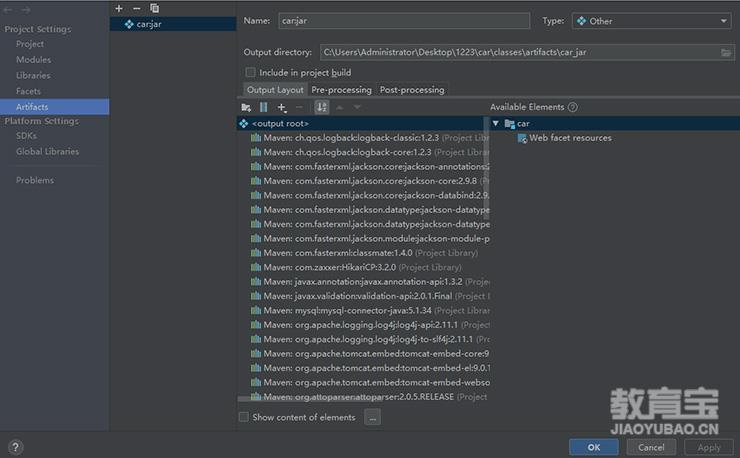Click the help question mark button

pos(15,447)
